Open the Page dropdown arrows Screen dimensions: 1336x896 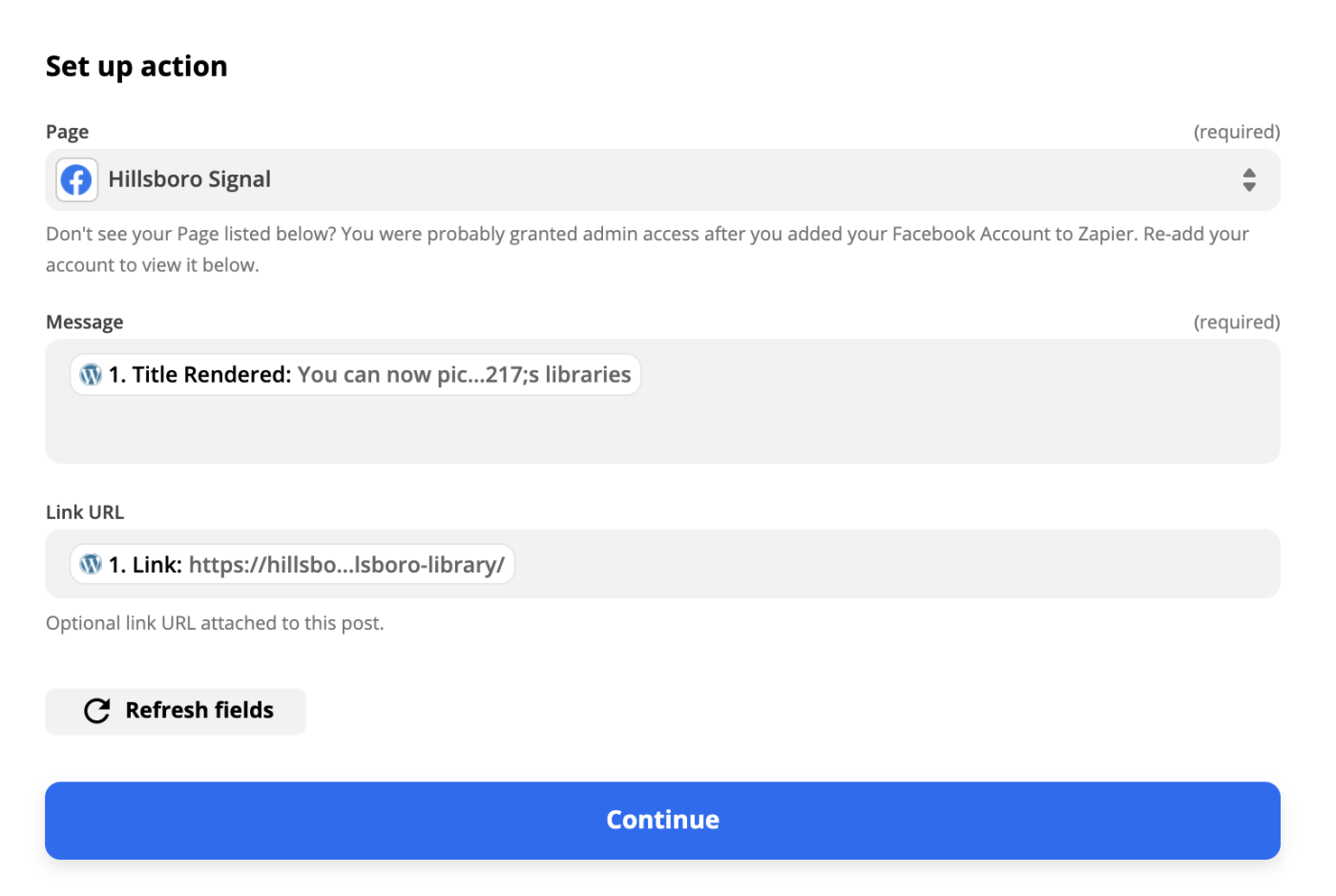(x=1248, y=179)
